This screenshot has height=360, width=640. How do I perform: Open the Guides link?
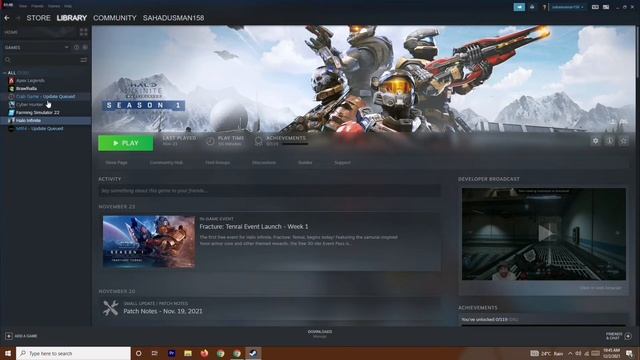click(305, 162)
